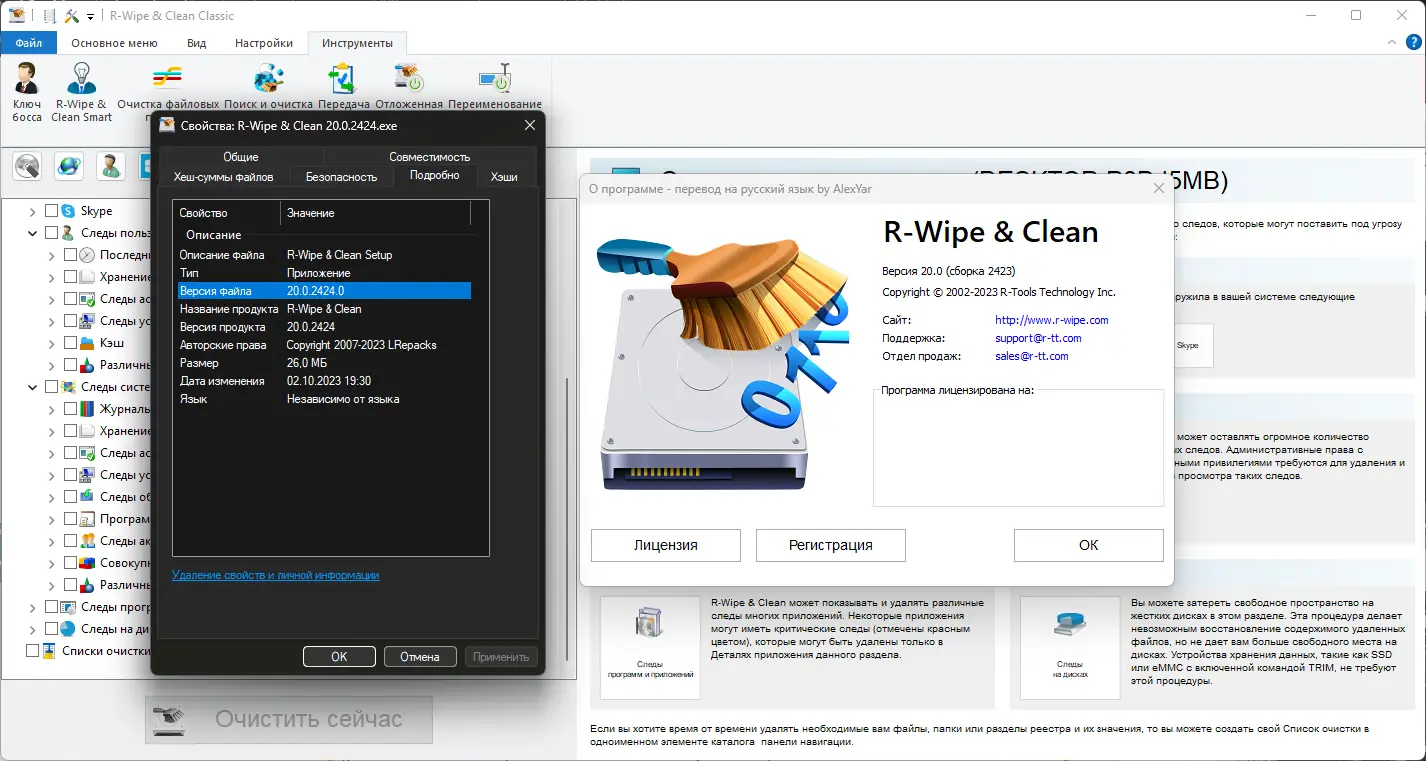1426x761 pixels.
Task: Open the Переименование ribbon tool
Action: pos(494,88)
